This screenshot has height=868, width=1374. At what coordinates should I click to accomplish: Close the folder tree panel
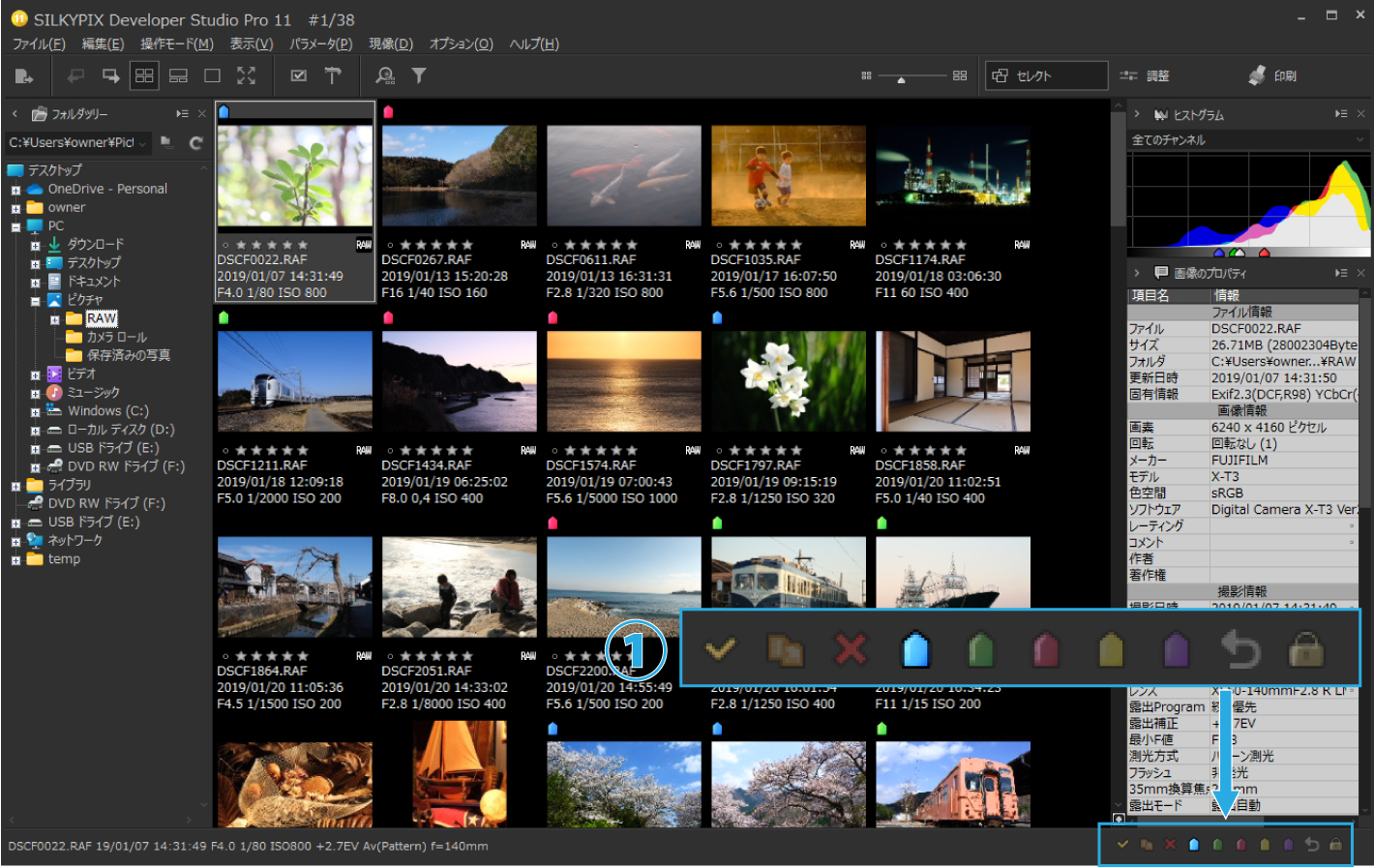[x=201, y=114]
